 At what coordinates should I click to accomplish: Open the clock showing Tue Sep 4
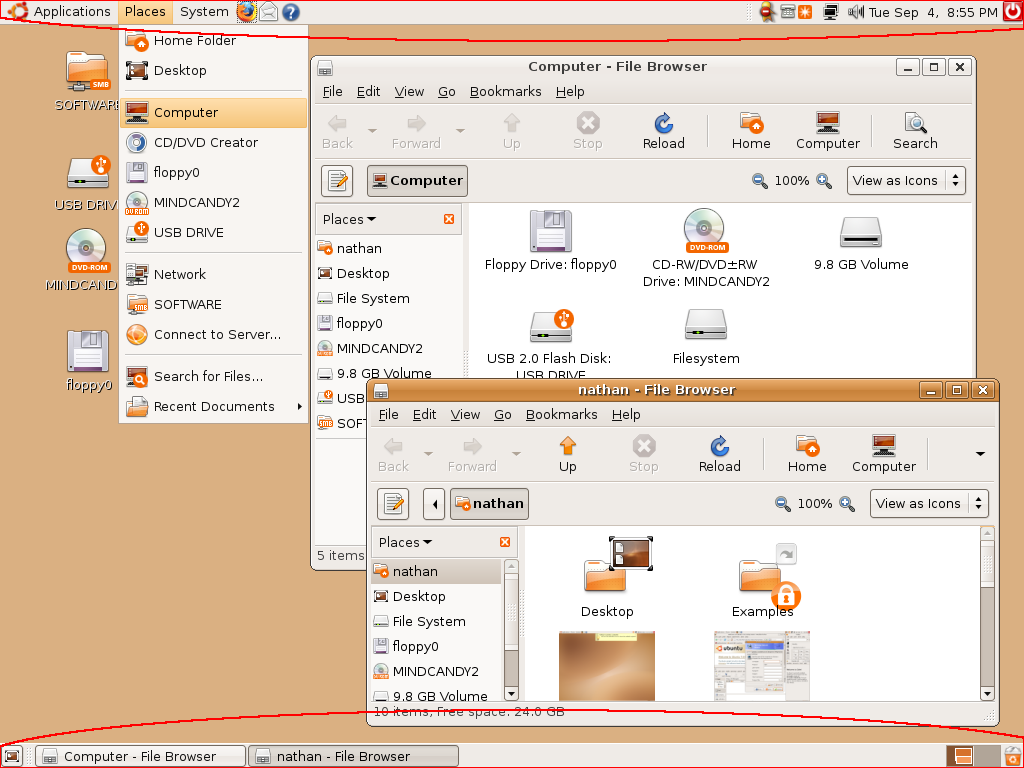pyautogui.click(x=933, y=12)
